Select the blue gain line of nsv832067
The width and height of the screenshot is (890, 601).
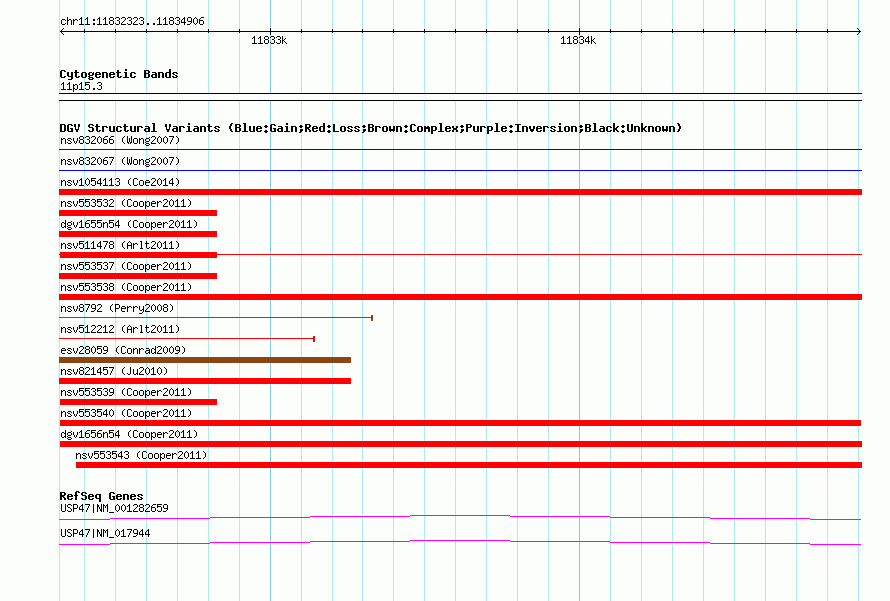tap(460, 171)
